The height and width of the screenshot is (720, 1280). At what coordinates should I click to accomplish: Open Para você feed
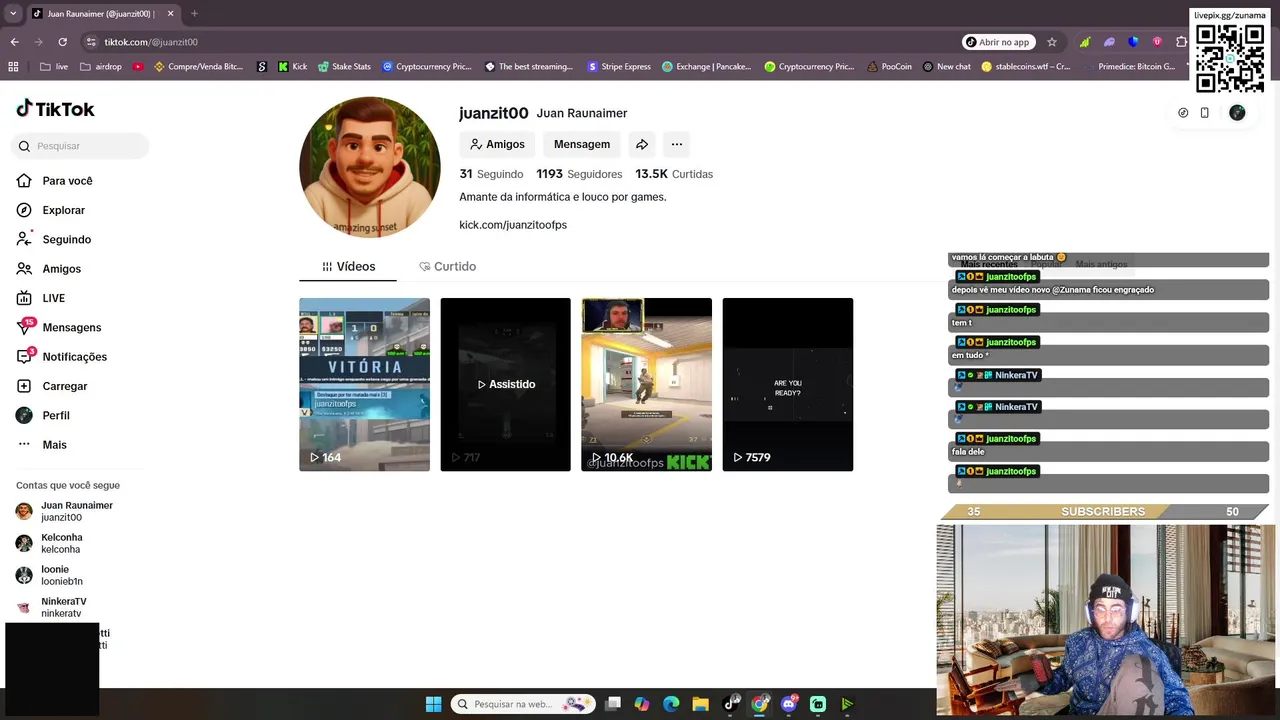(x=55, y=181)
